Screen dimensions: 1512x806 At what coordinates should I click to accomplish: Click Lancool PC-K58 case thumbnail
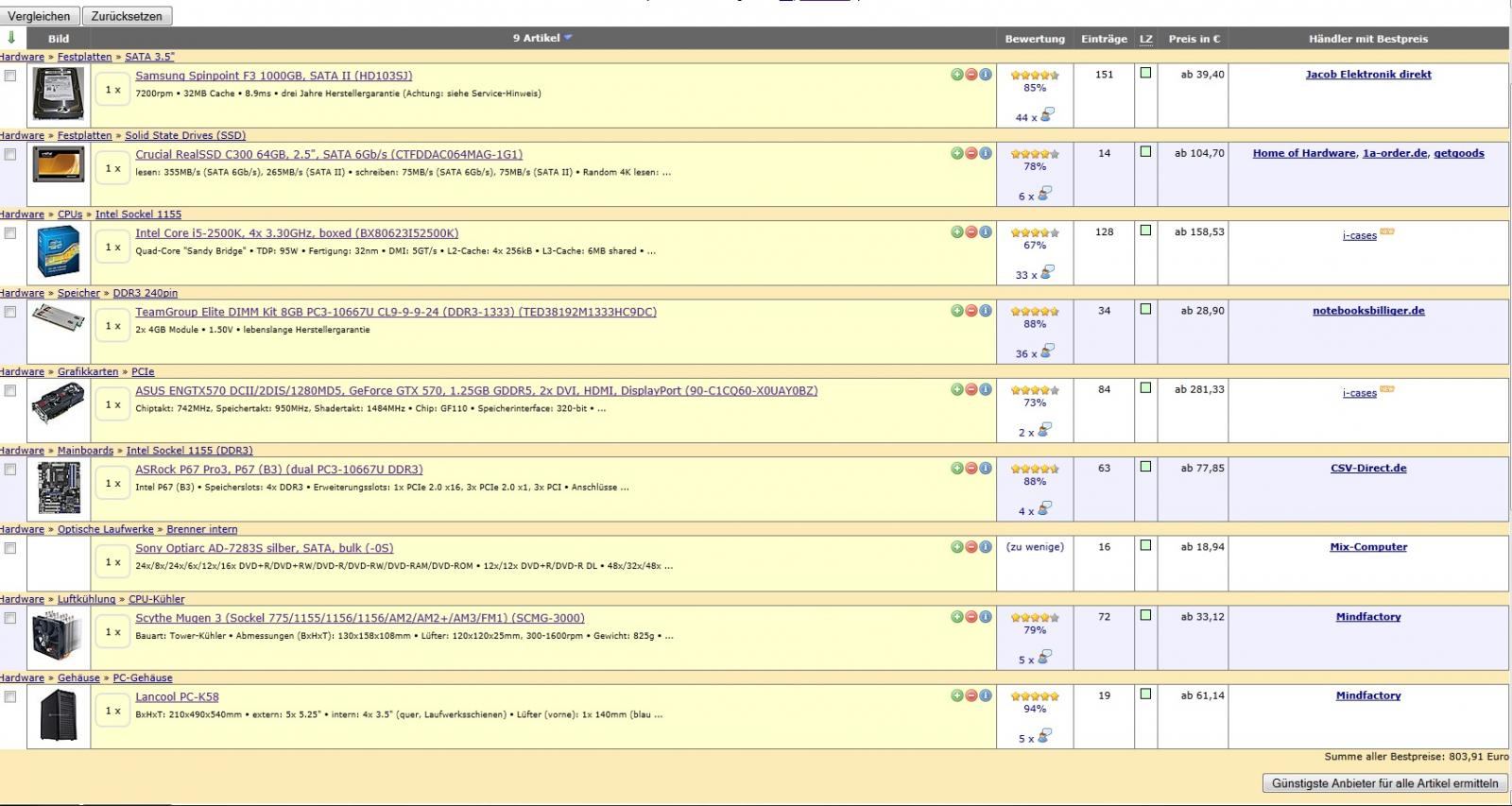[59, 715]
